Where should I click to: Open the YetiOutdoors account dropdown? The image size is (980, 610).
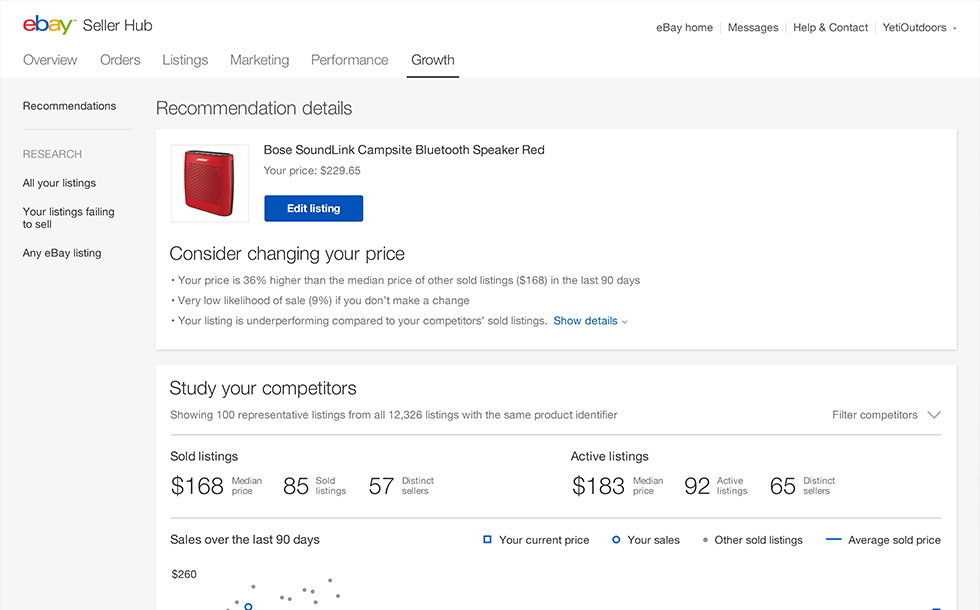click(x=919, y=28)
